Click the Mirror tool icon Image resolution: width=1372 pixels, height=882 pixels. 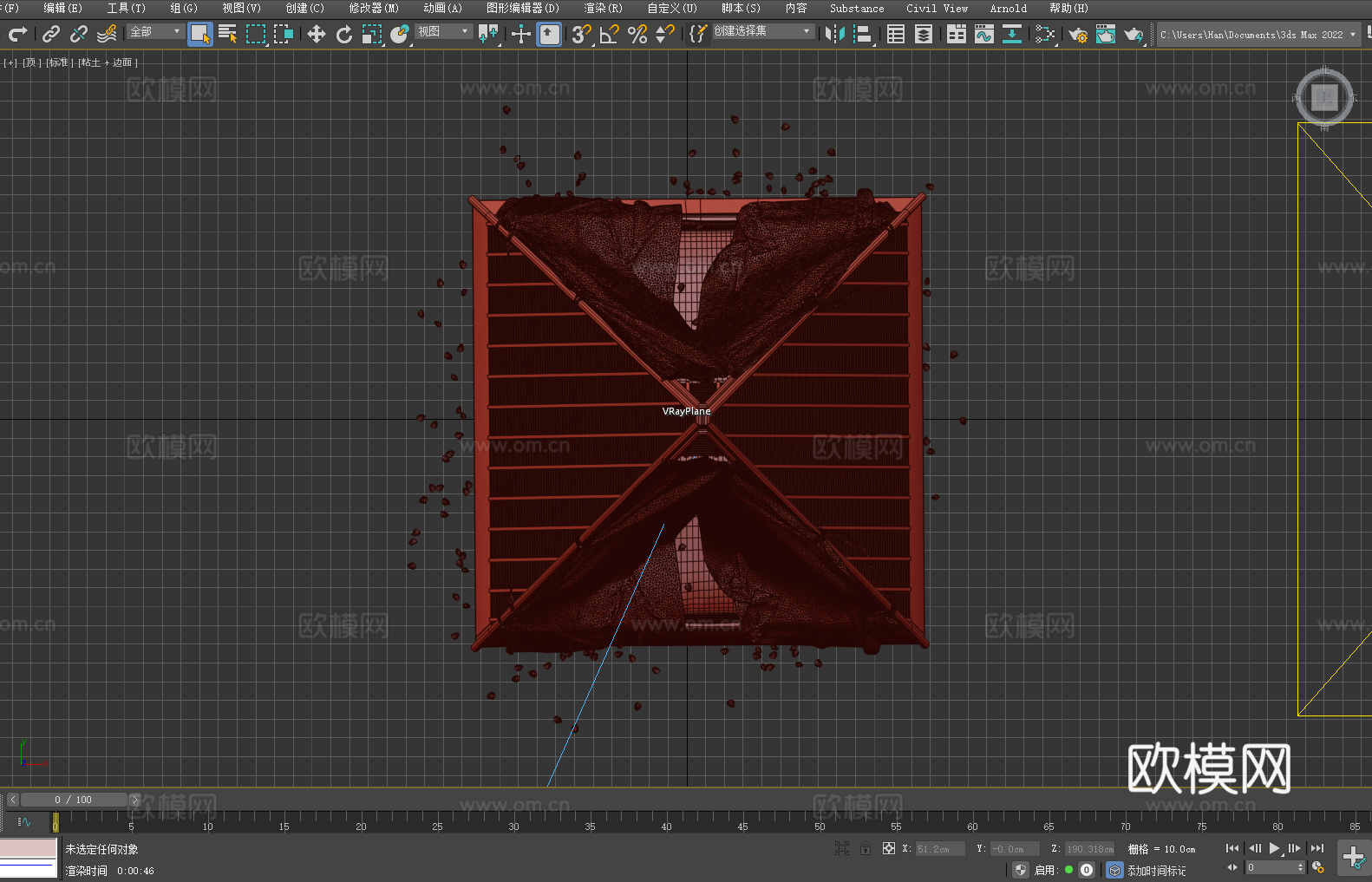pyautogui.click(x=834, y=34)
